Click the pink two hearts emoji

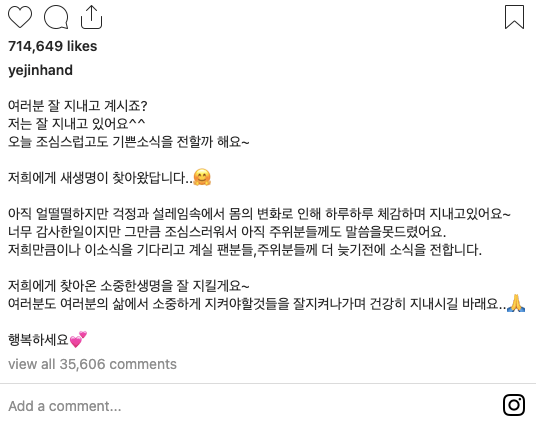coord(78,339)
